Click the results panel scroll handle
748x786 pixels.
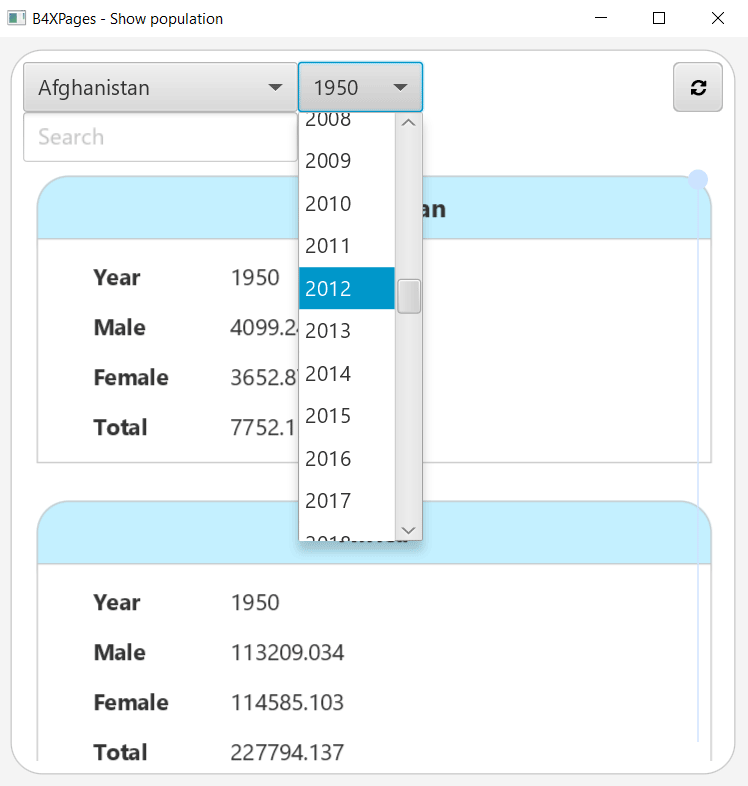click(698, 180)
